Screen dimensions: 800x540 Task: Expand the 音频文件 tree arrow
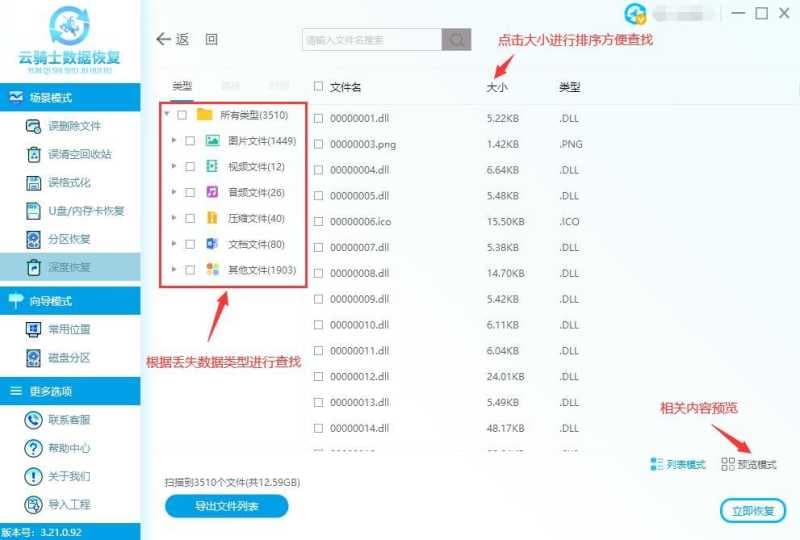pos(174,192)
